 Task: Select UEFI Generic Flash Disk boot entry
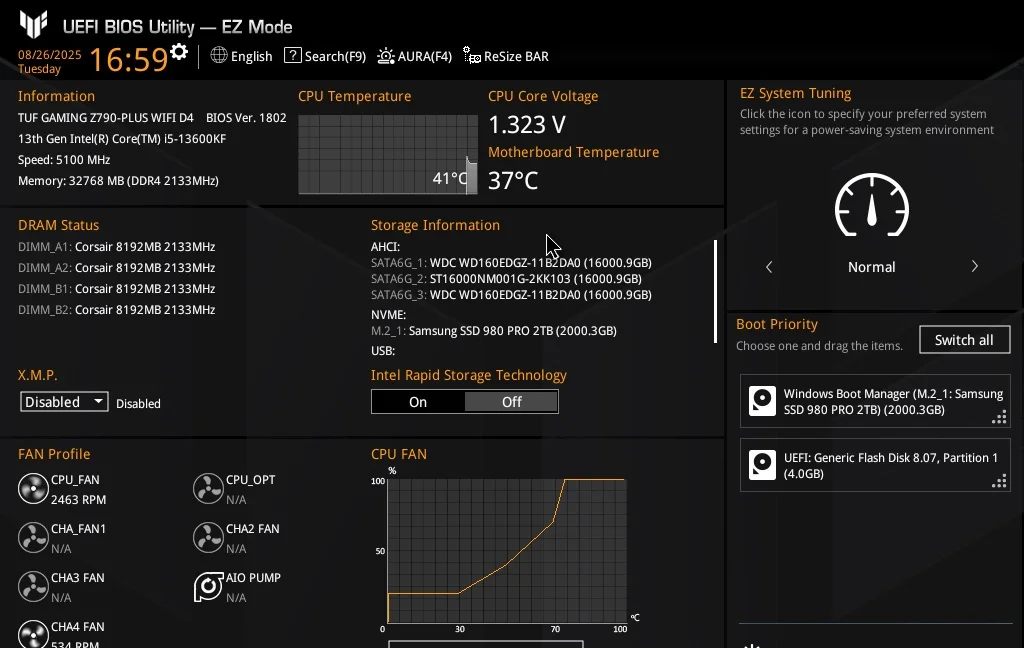tap(875, 465)
